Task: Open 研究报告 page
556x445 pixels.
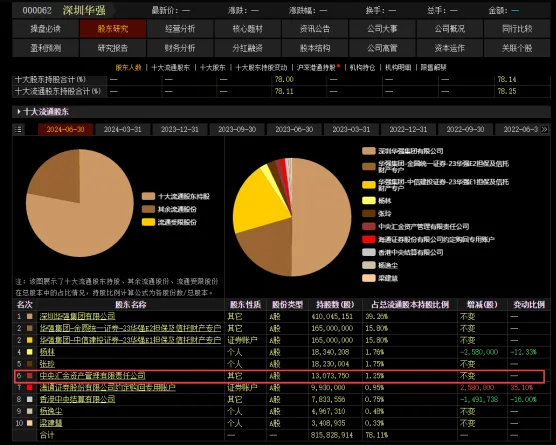Action: coord(113,48)
